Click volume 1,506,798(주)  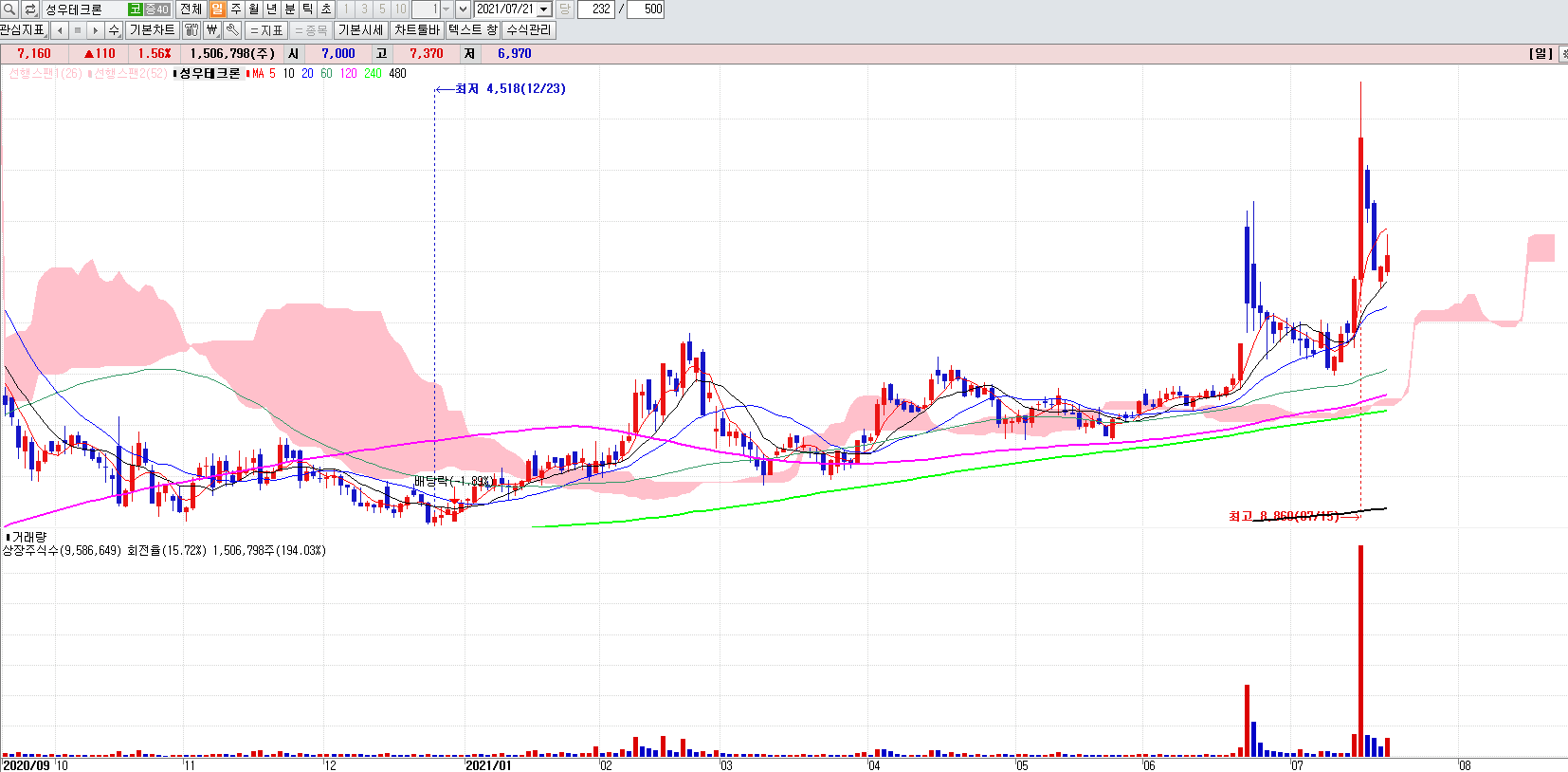pyautogui.click(x=232, y=54)
